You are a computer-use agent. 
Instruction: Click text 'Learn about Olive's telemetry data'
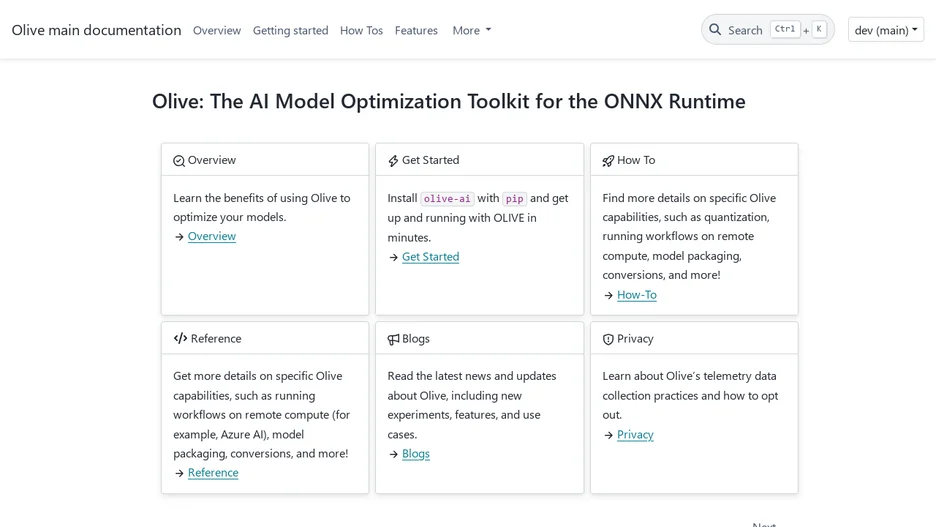coord(689,376)
